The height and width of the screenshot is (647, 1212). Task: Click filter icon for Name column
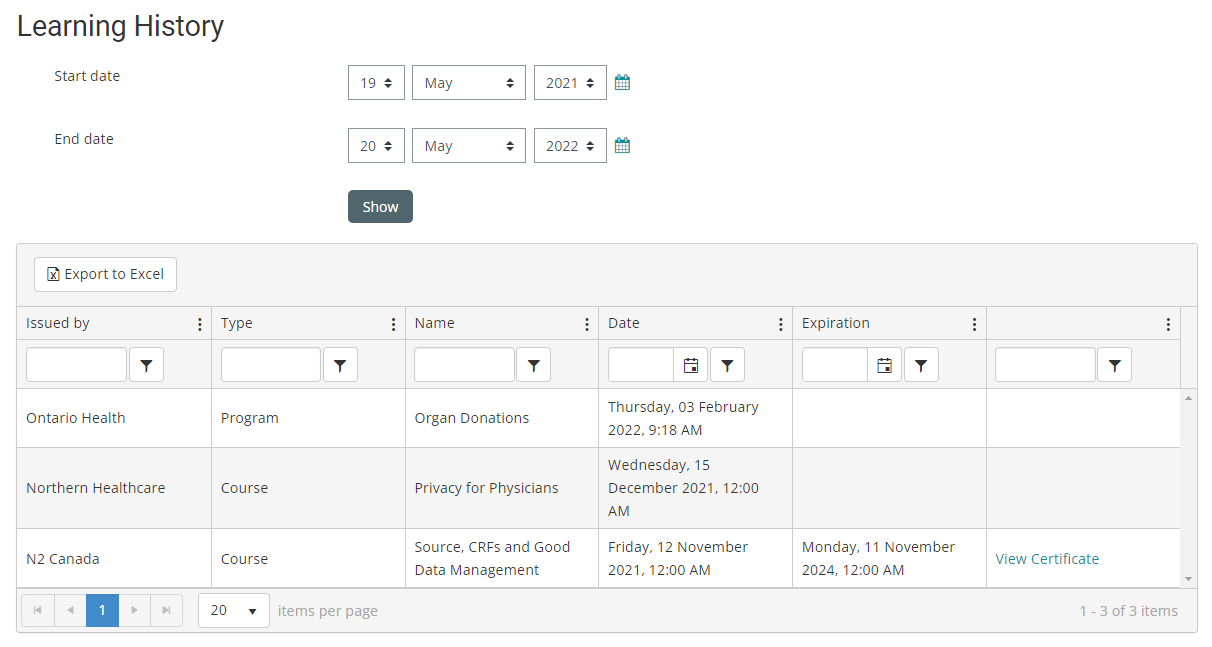pos(533,366)
